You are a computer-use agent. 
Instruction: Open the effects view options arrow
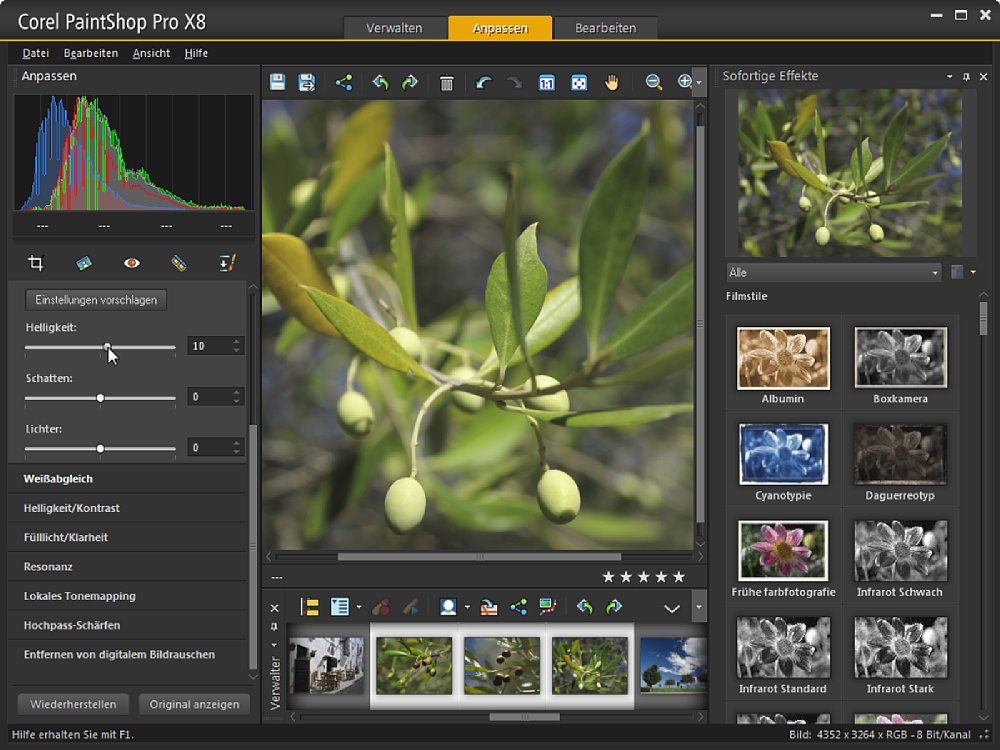(x=973, y=272)
